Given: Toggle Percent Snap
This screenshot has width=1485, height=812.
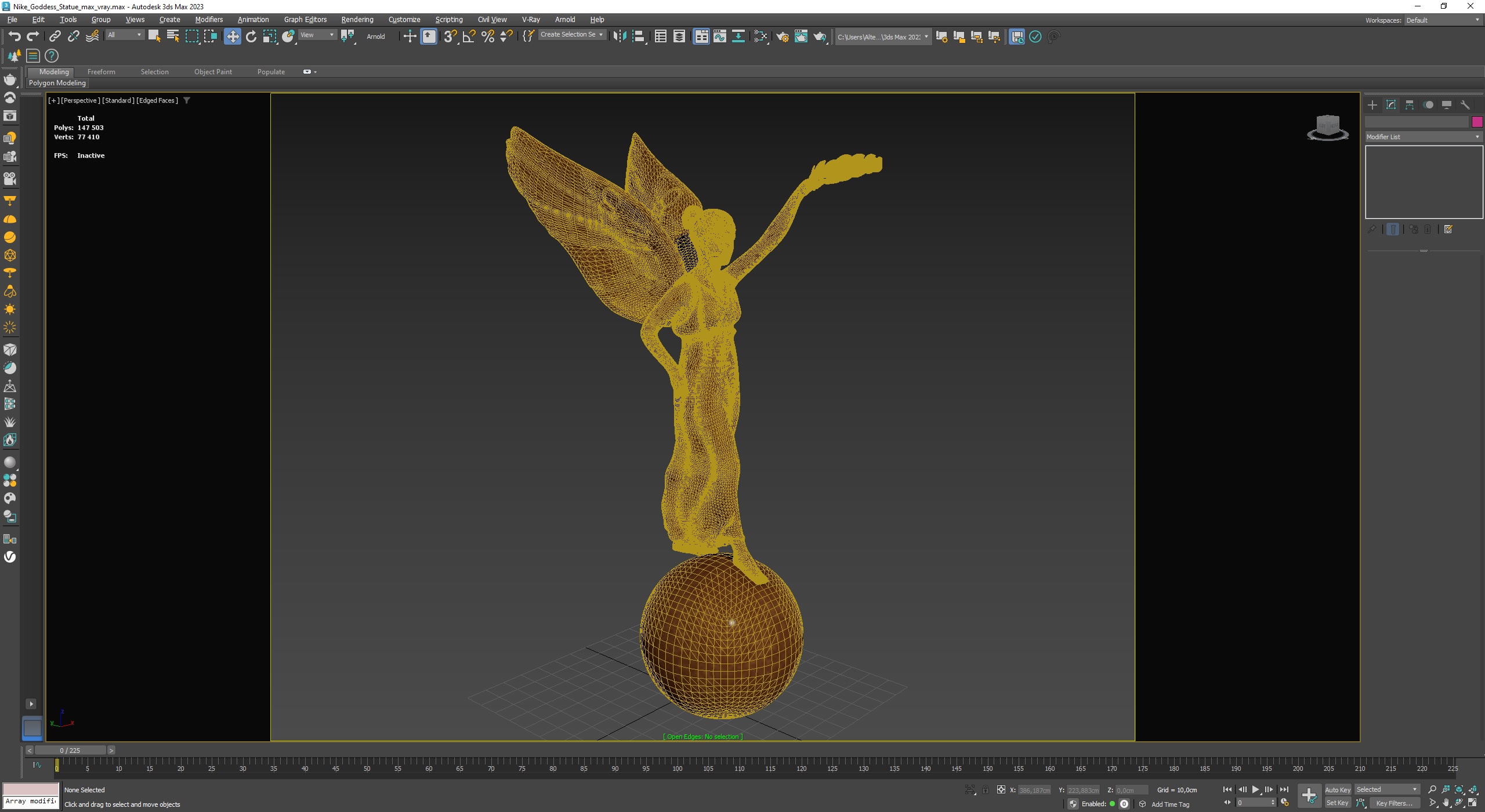Looking at the screenshot, I should [488, 37].
